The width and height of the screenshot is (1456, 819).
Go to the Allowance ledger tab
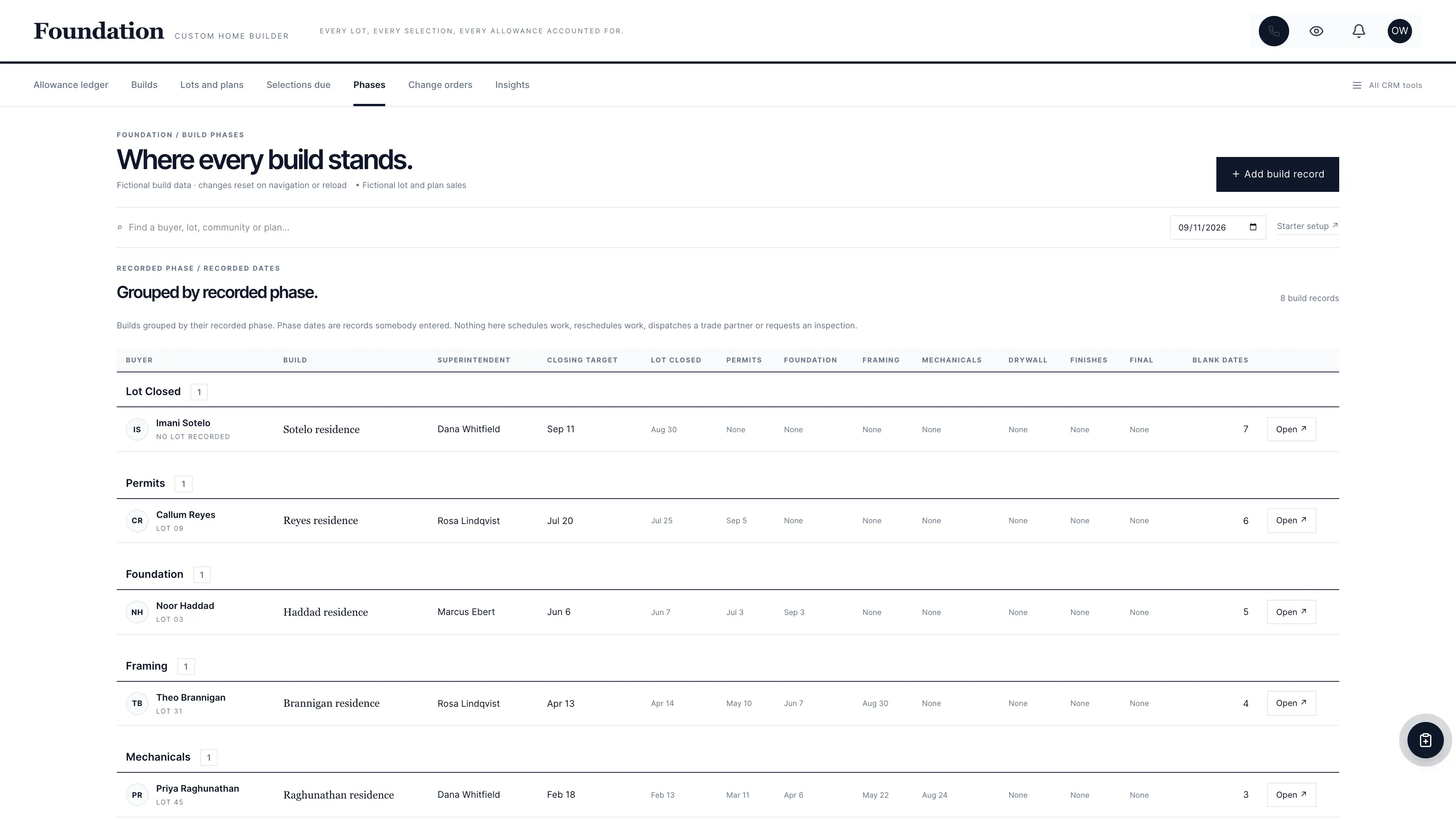71,85
